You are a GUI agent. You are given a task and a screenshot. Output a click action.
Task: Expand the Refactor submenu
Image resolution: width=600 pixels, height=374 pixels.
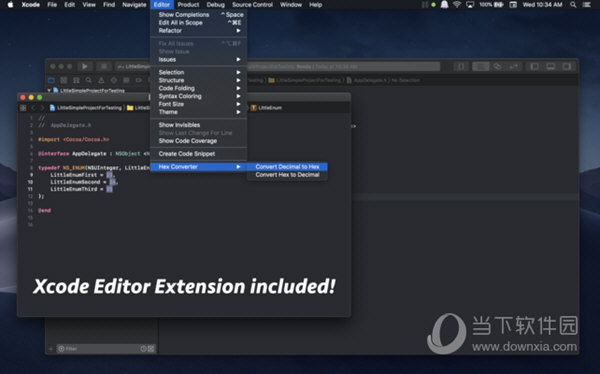(198, 31)
